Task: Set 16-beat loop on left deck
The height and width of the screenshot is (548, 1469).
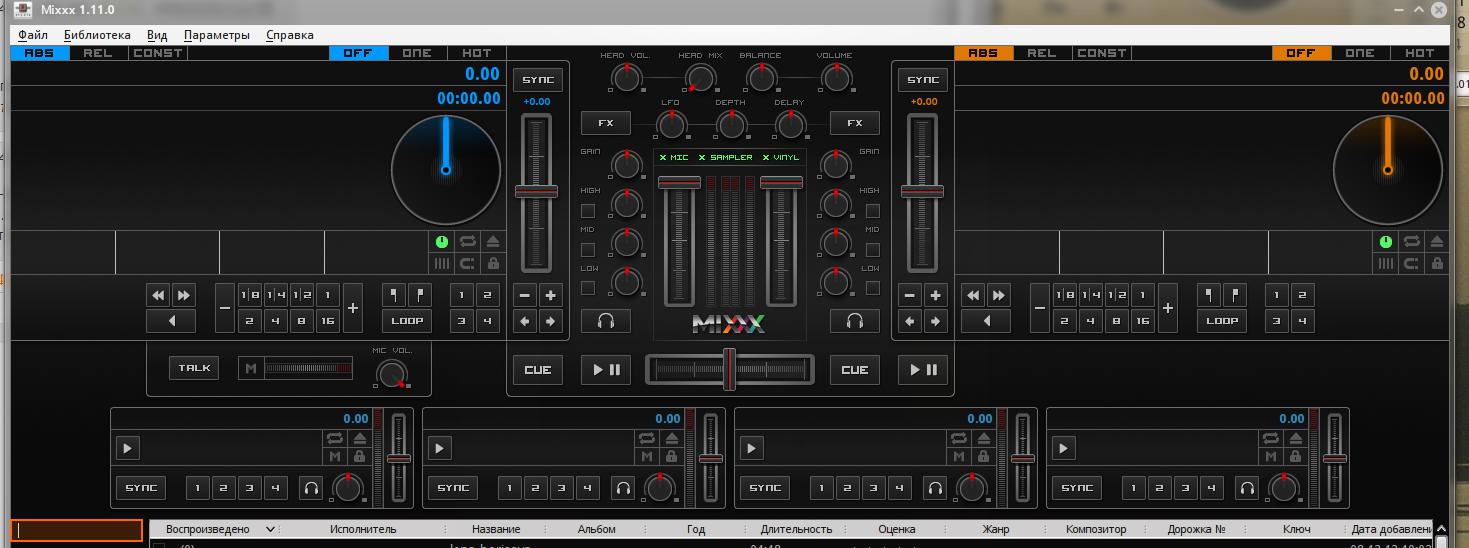Action: click(328, 321)
